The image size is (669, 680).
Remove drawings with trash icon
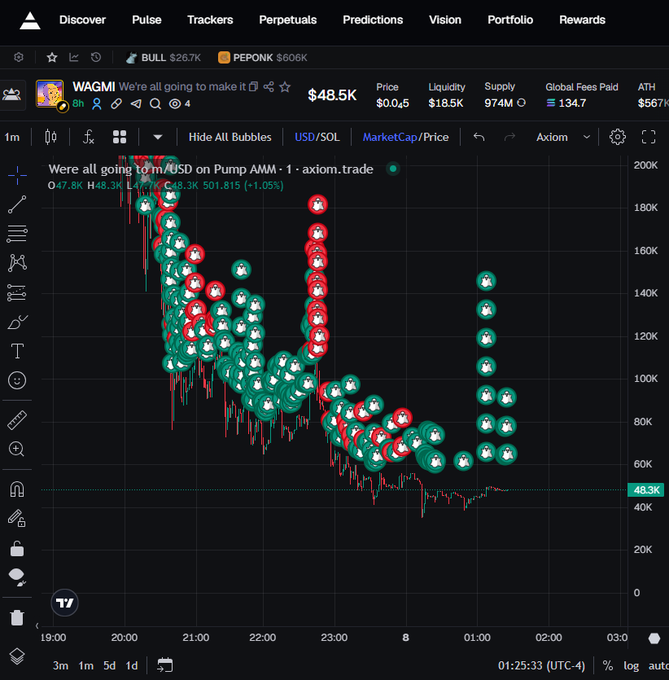click(x=17, y=617)
